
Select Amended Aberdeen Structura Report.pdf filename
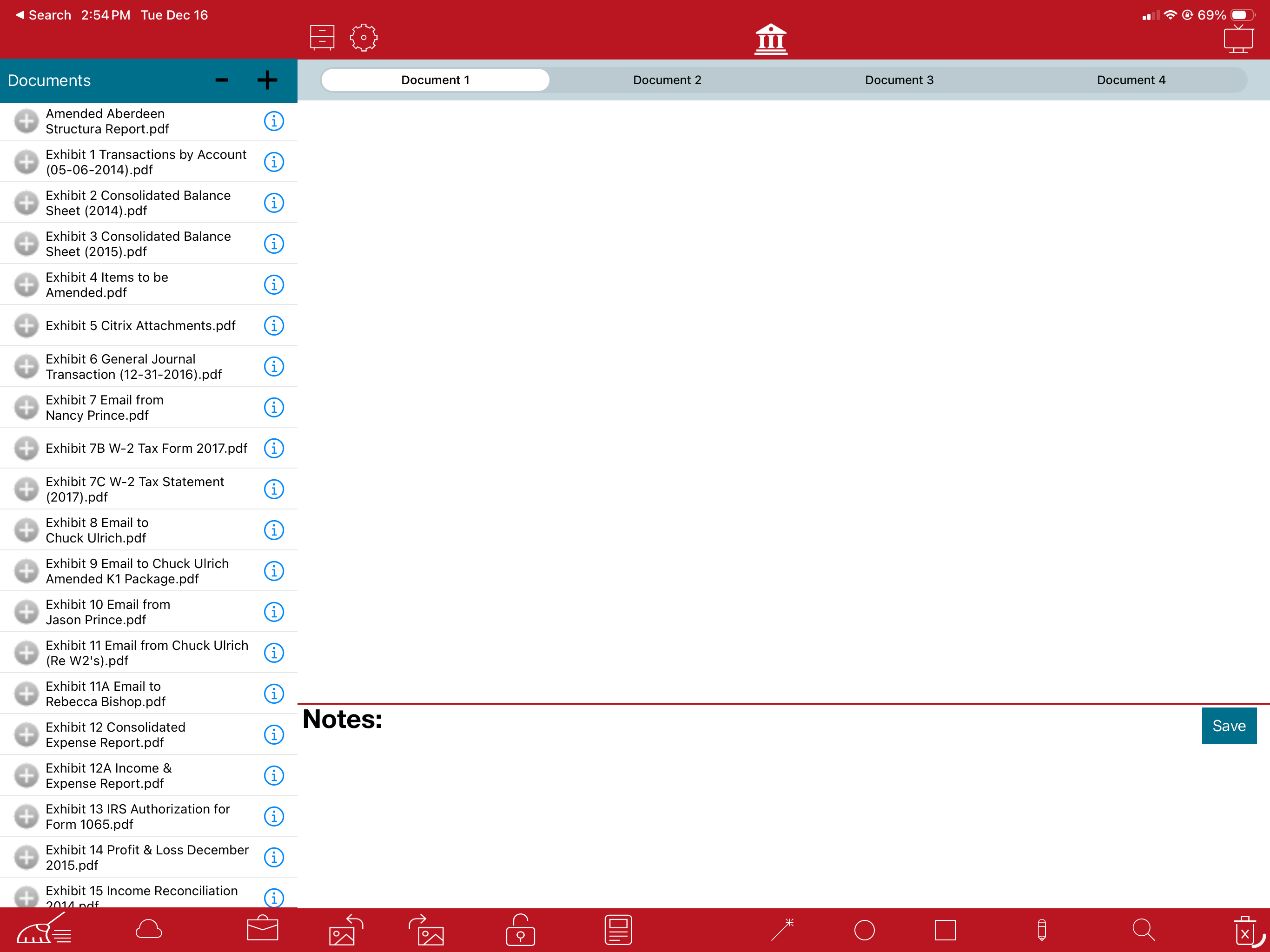click(x=107, y=121)
